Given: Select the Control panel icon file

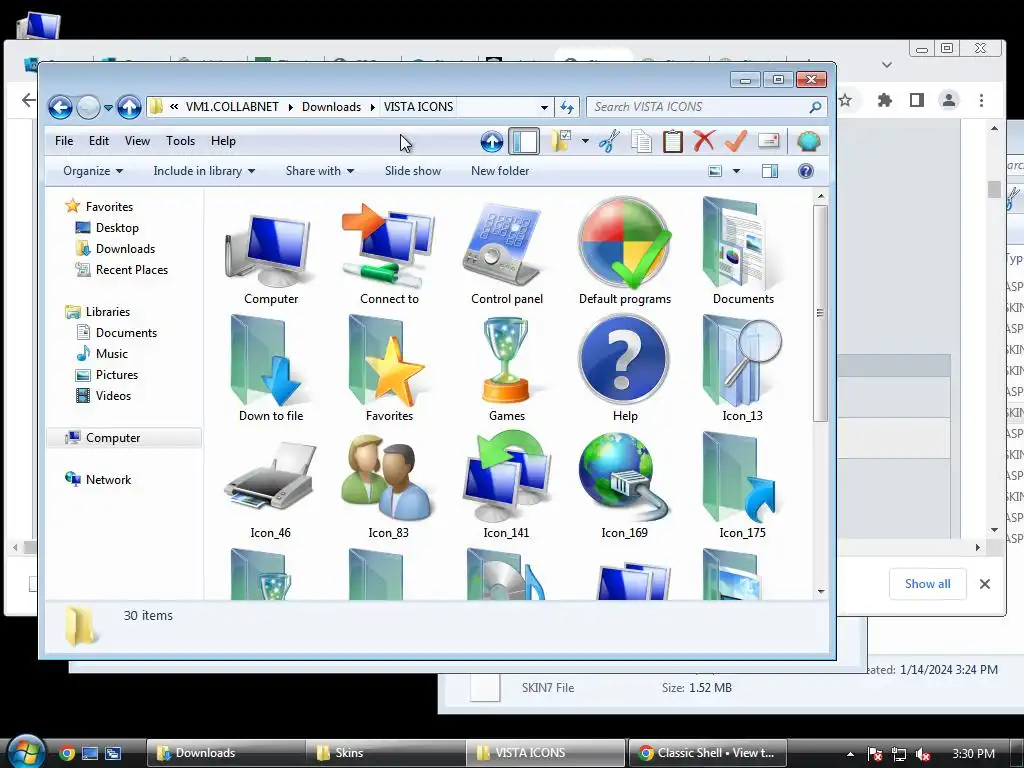Looking at the screenshot, I should [x=507, y=252].
